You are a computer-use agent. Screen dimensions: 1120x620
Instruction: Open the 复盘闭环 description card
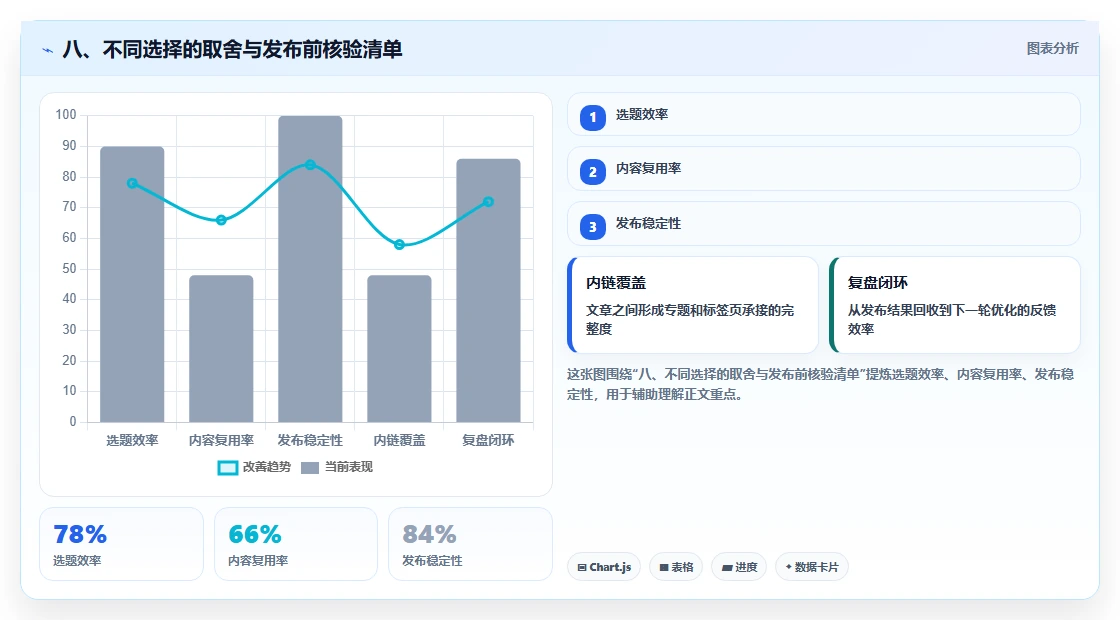point(955,305)
